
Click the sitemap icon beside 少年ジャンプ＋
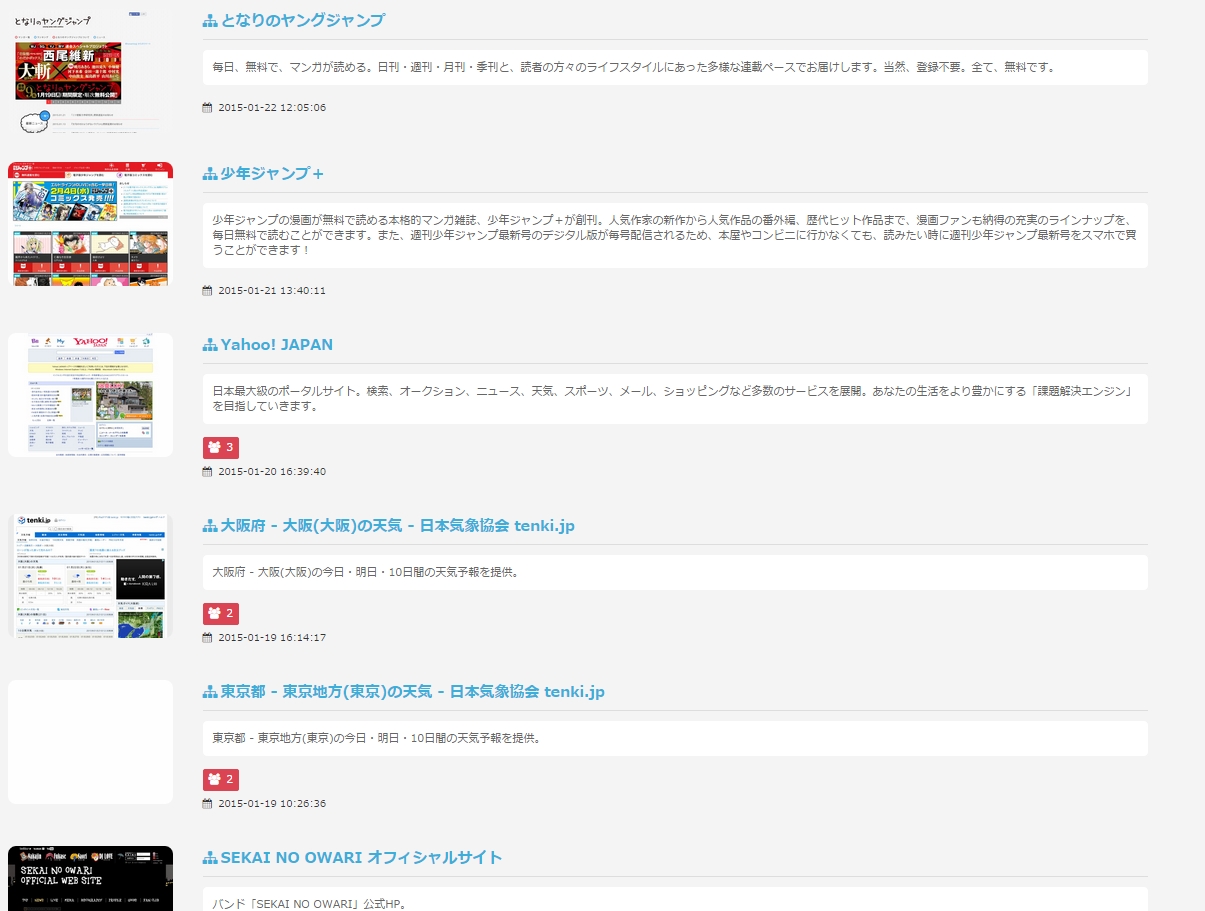210,174
